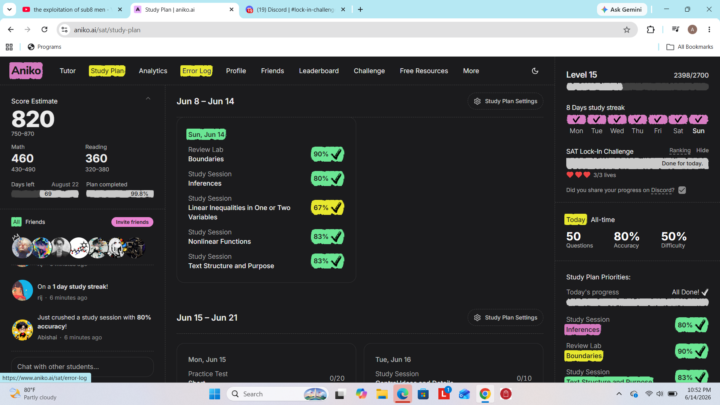Open the Mail app on taskbar
This screenshot has height=405, width=720.
[x=464, y=394]
